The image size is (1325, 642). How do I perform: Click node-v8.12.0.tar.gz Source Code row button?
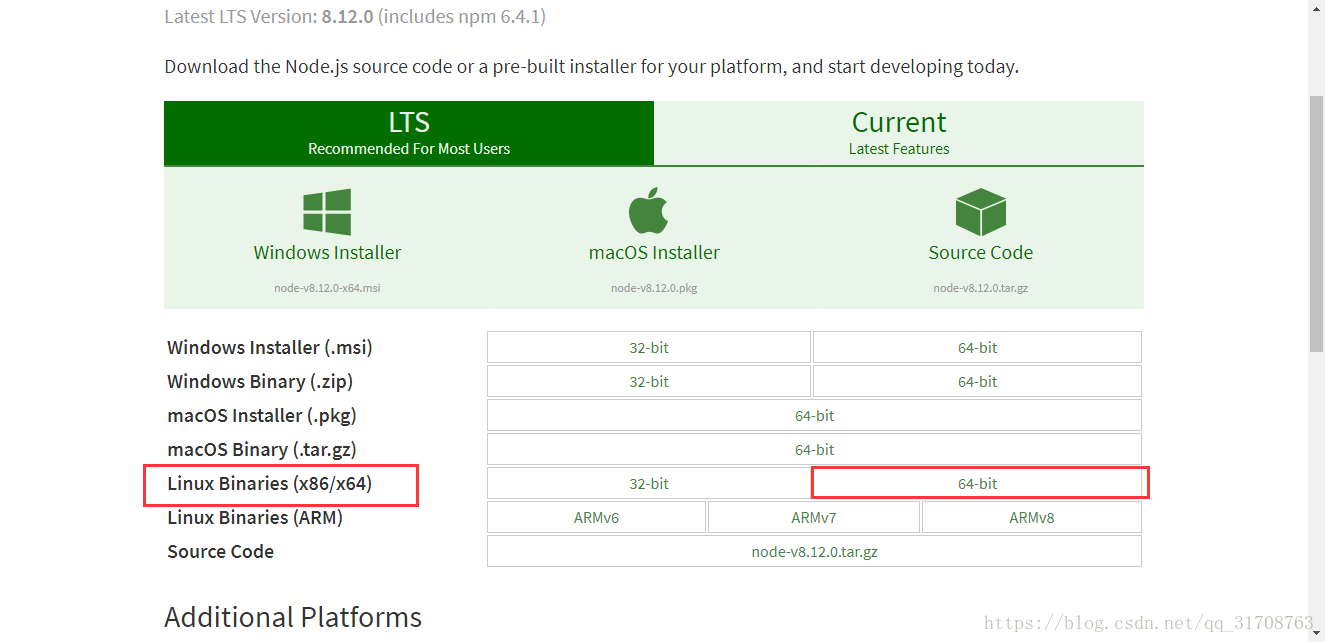(x=814, y=552)
